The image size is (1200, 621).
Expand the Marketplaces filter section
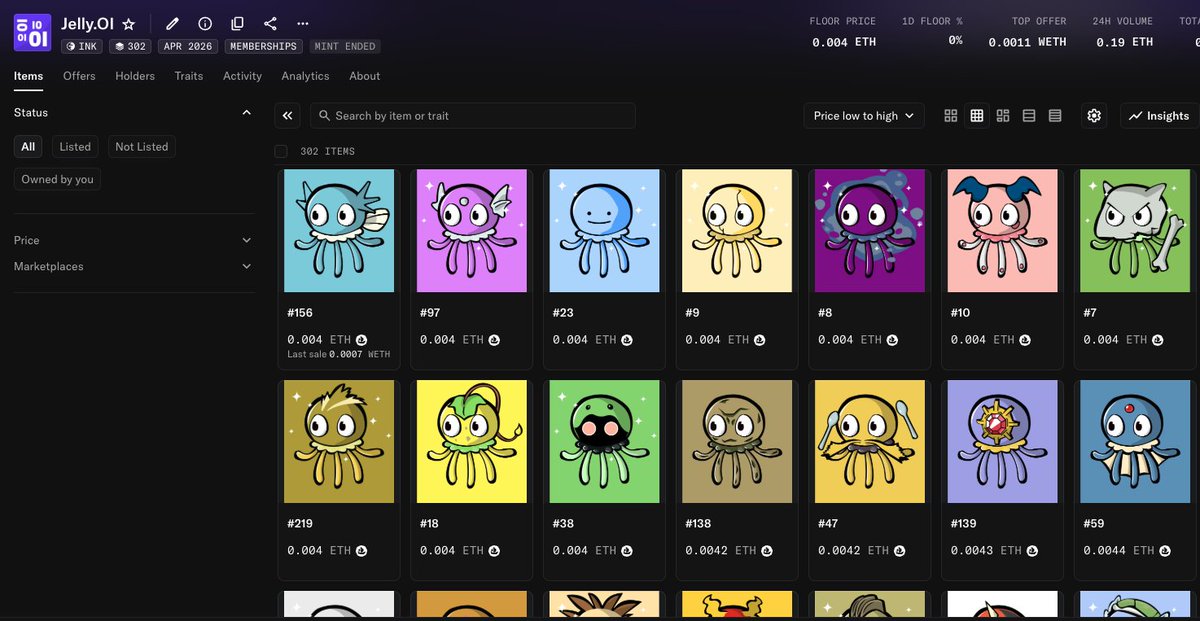(134, 267)
